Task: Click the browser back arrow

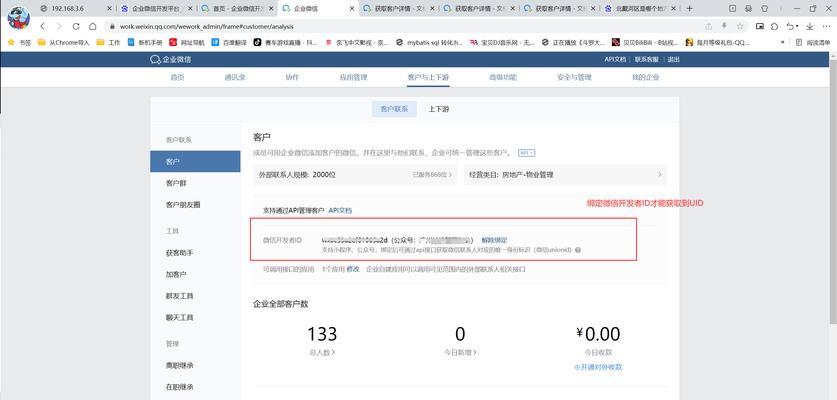Action: click(42, 26)
